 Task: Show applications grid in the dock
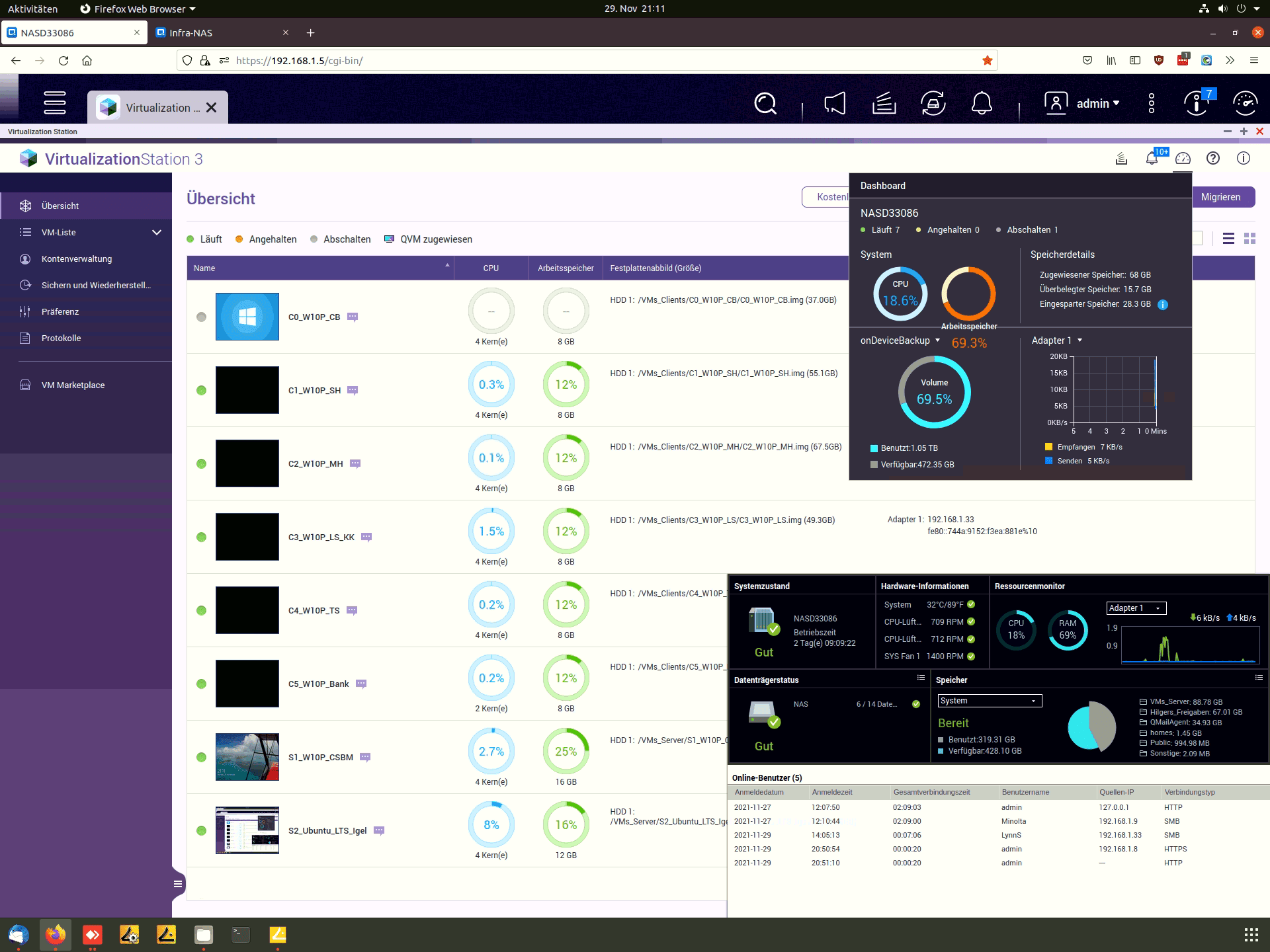pyautogui.click(x=1251, y=935)
